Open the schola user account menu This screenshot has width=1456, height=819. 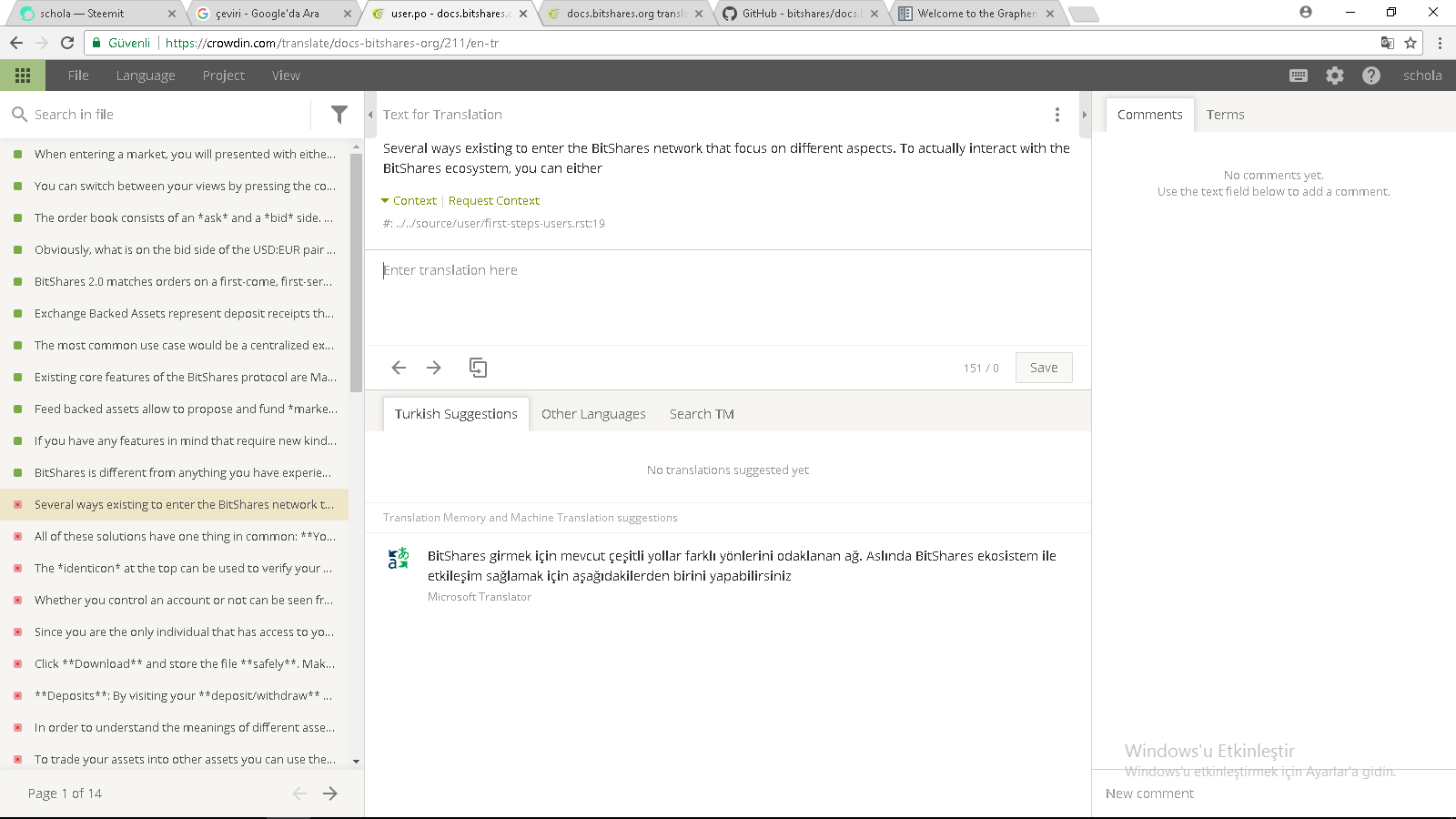coord(1422,76)
